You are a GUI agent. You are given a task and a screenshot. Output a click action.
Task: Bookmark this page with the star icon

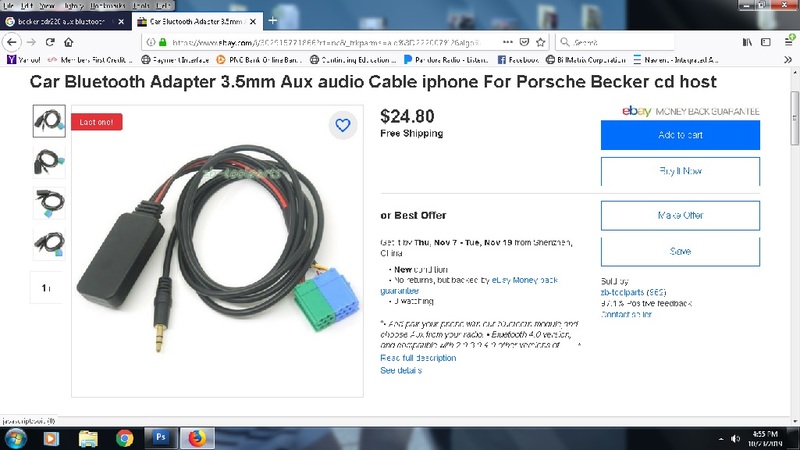[x=540, y=42]
